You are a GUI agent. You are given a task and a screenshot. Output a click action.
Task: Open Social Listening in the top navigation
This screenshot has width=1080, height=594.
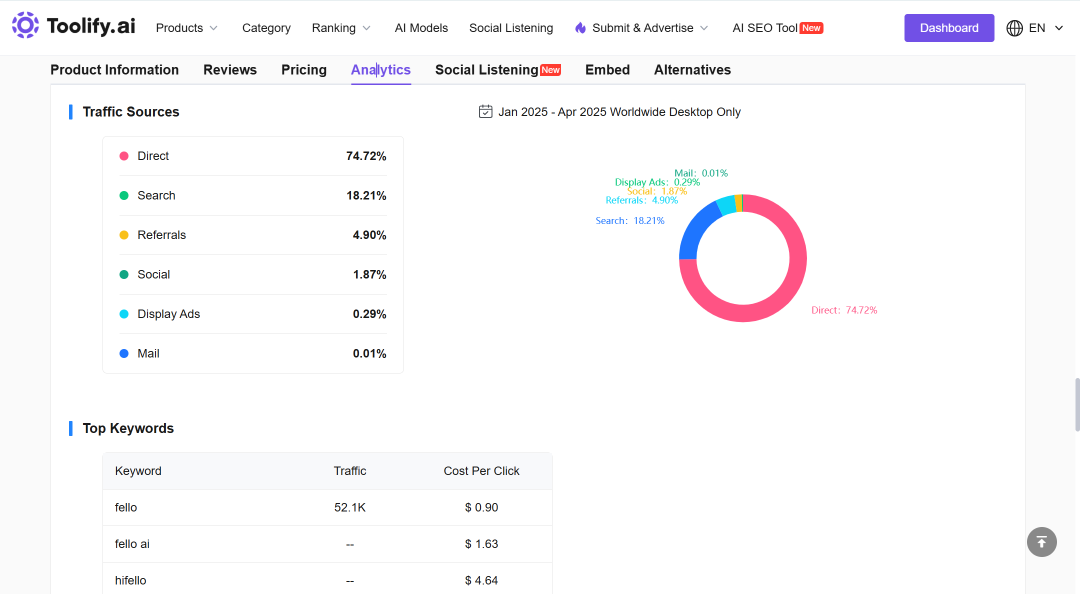(x=511, y=28)
